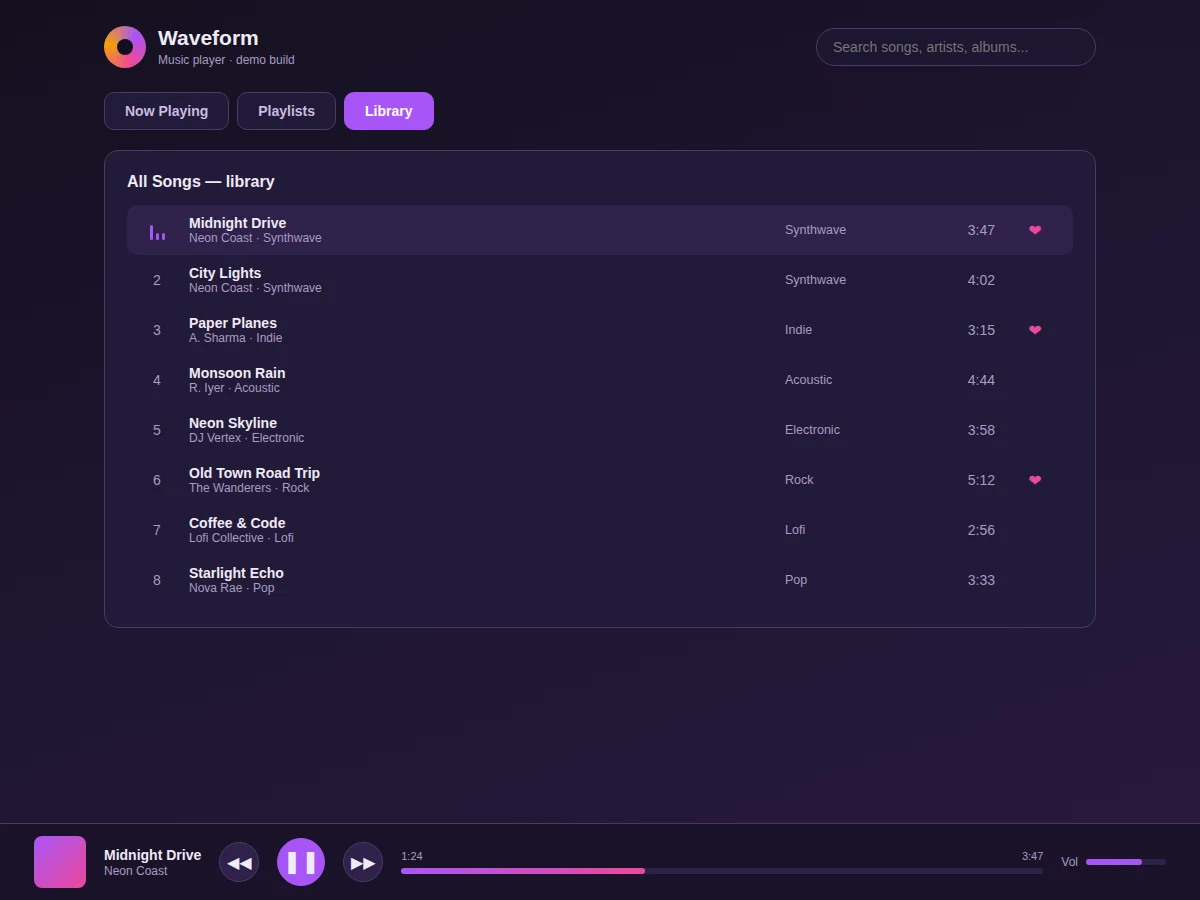Open the Now Playing tab
Viewport: 1200px width, 900px height.
166,111
